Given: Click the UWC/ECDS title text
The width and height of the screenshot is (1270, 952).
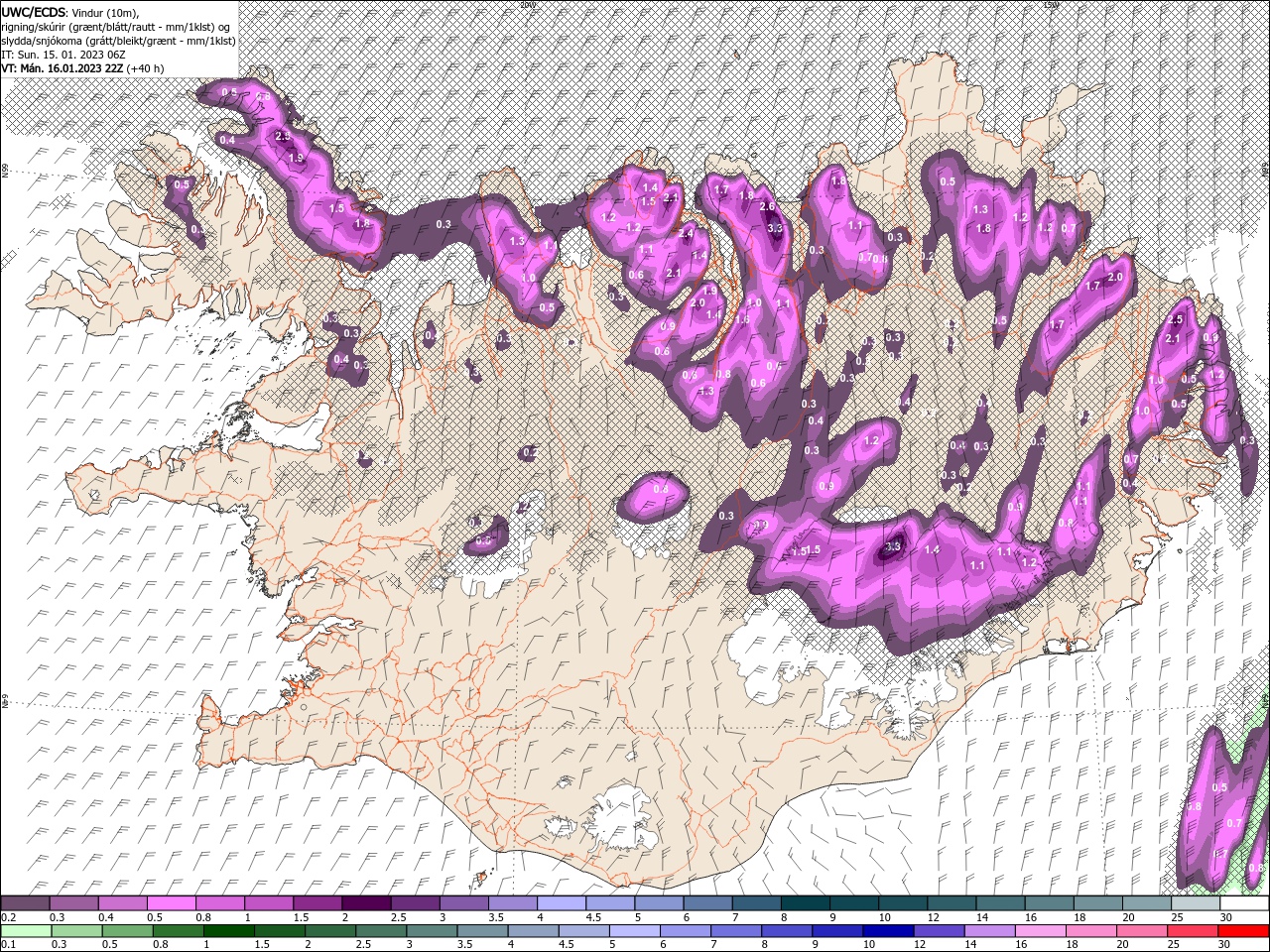Looking at the screenshot, I should (34, 12).
